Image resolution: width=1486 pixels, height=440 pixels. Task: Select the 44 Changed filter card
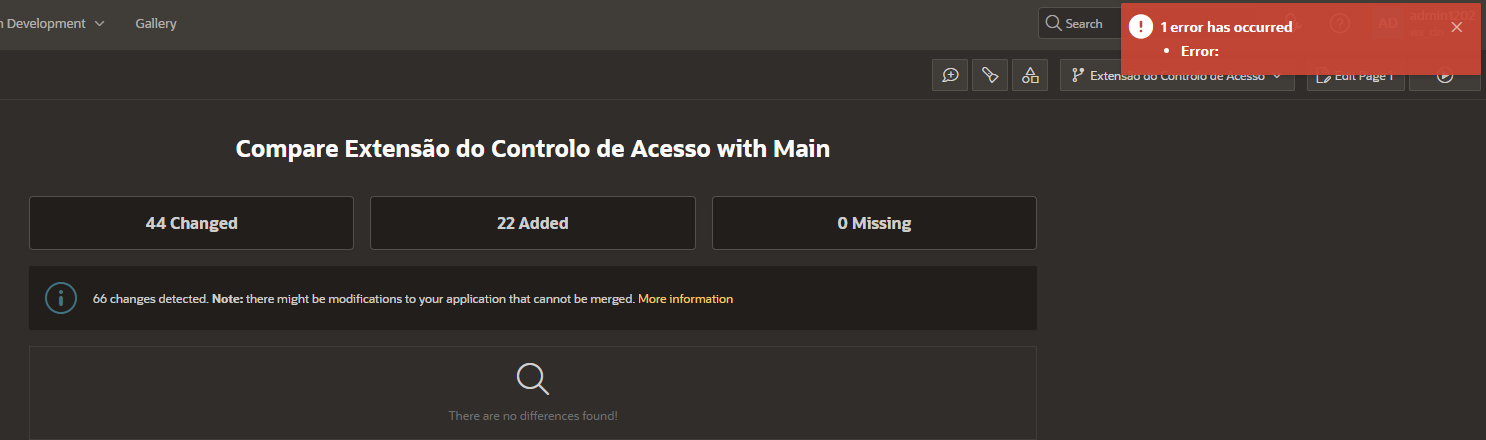pos(191,223)
